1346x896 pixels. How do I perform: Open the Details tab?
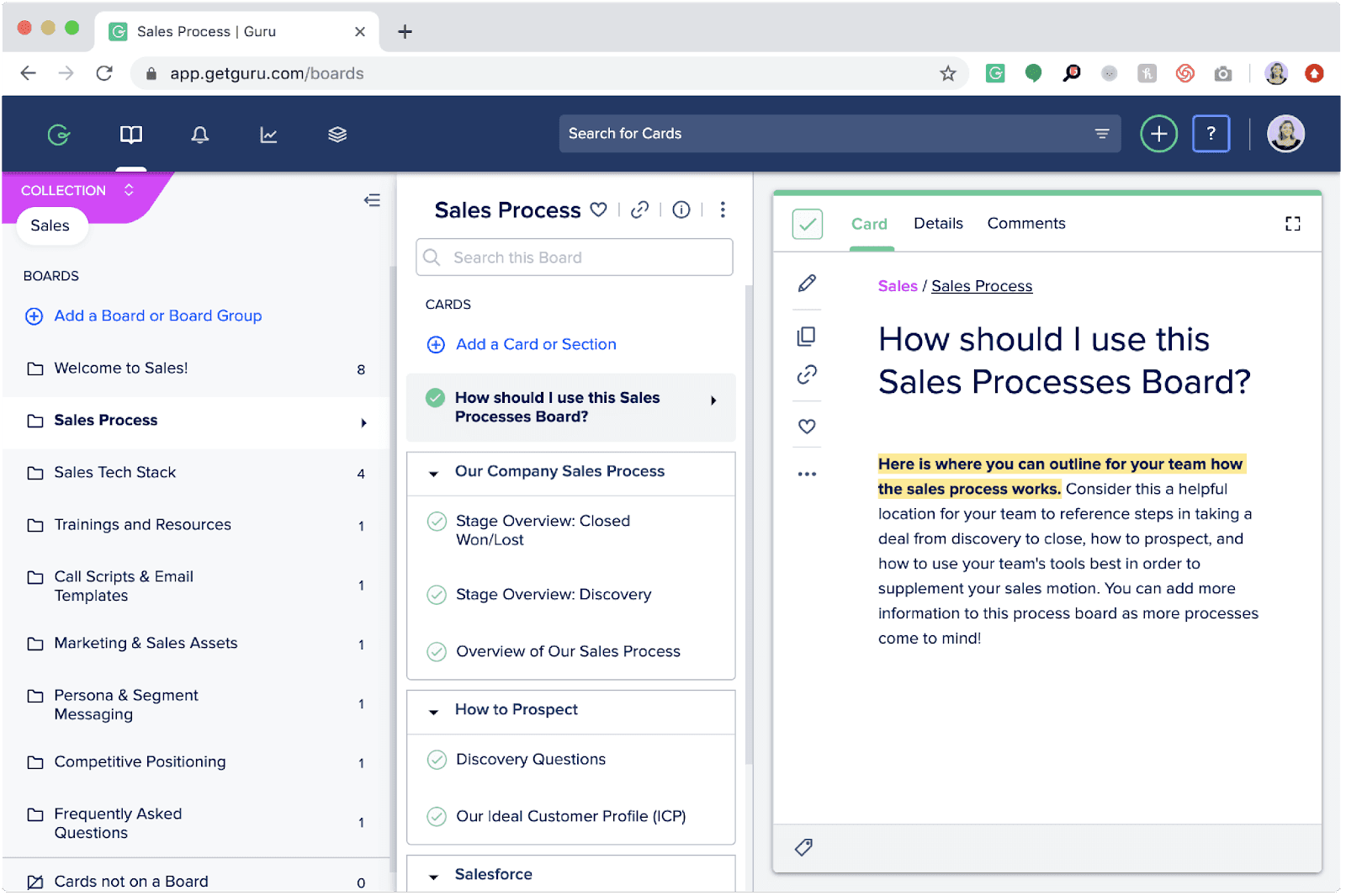click(938, 223)
